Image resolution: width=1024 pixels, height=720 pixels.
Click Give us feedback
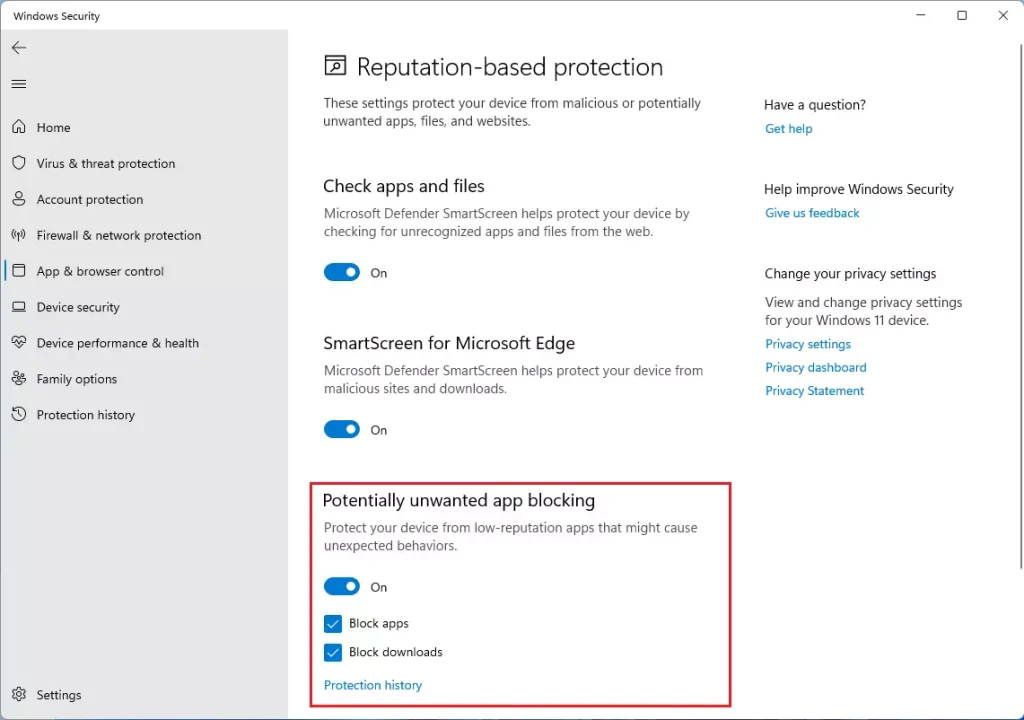[x=811, y=212]
